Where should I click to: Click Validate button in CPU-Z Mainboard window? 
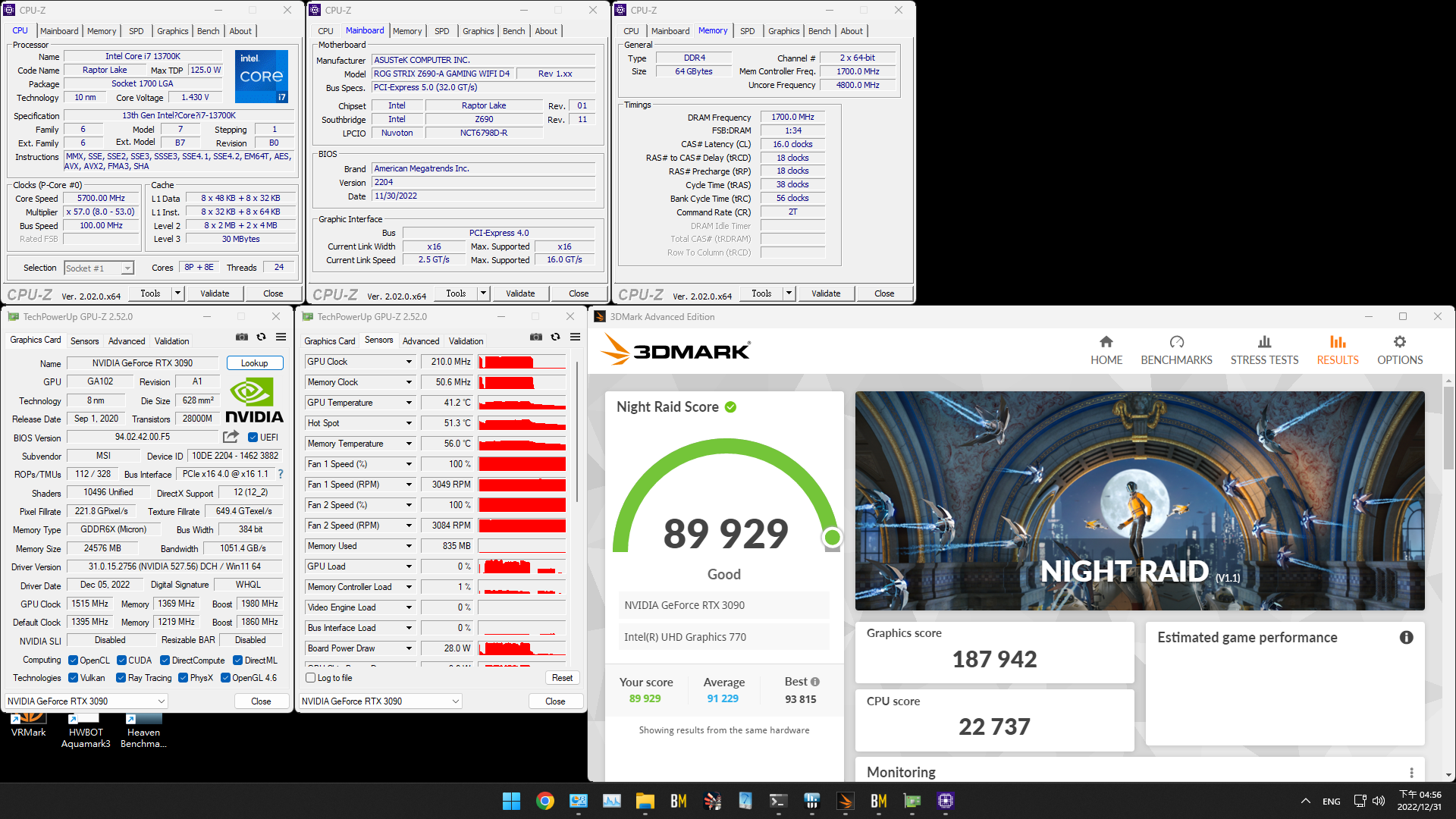520,293
